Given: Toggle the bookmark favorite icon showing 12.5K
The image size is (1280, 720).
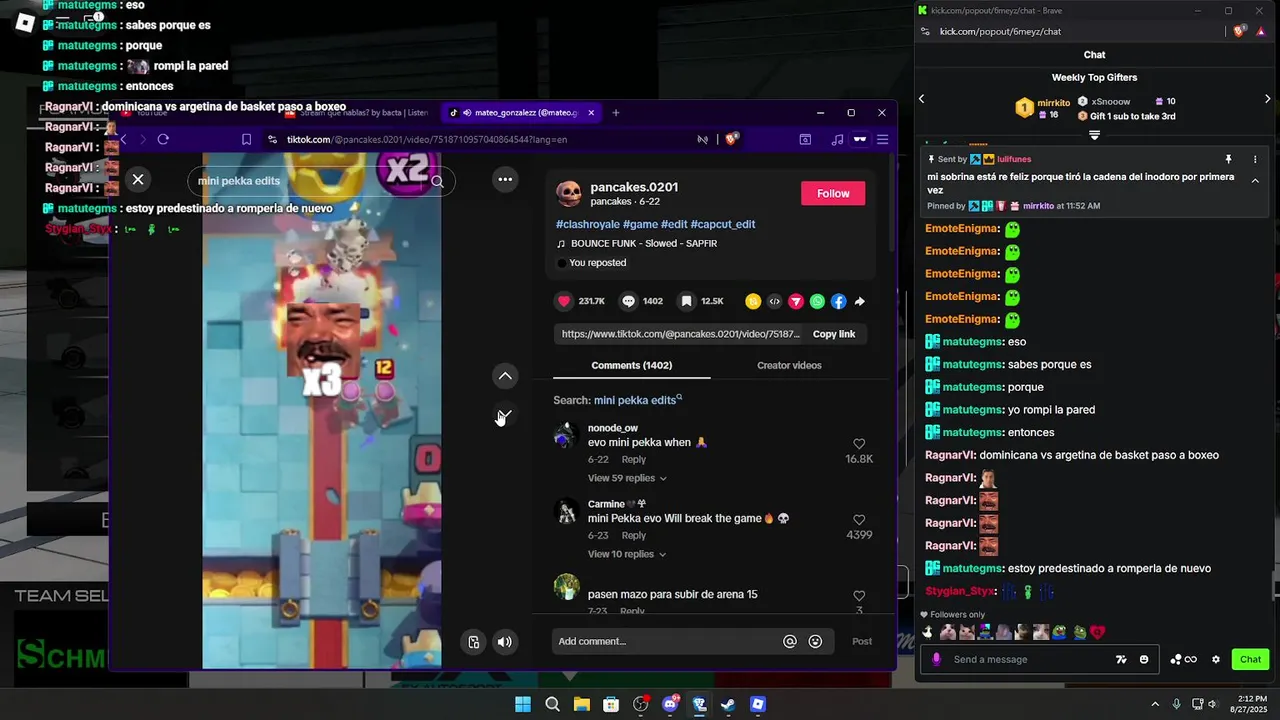Looking at the screenshot, I should [687, 301].
